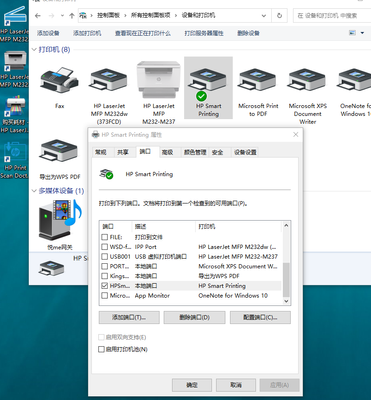Tick the USB001 port checkbox

105,257
